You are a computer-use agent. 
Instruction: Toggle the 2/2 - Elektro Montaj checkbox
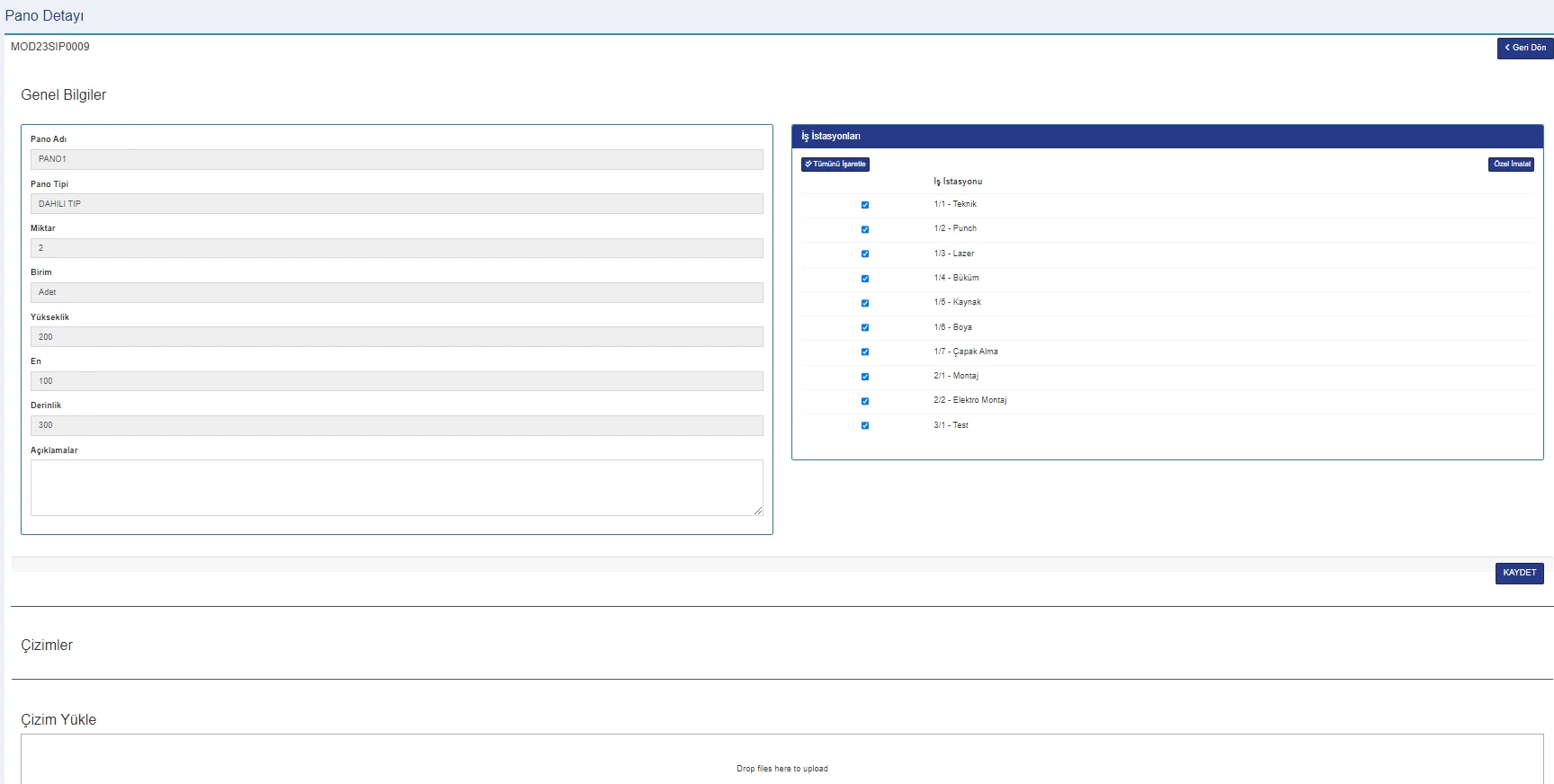[x=865, y=401]
